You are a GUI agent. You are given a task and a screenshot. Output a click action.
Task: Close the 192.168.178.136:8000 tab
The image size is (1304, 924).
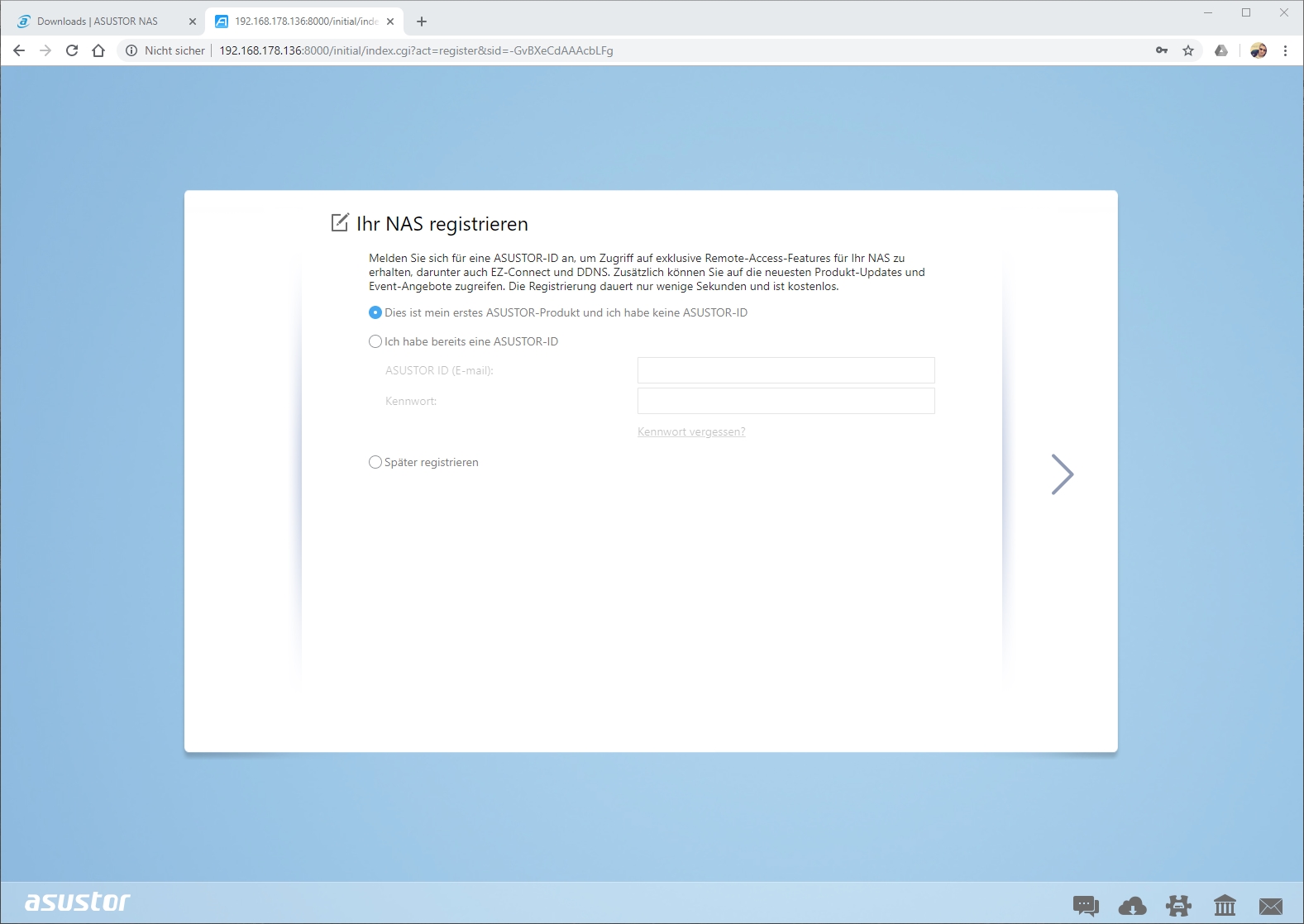[x=390, y=21]
